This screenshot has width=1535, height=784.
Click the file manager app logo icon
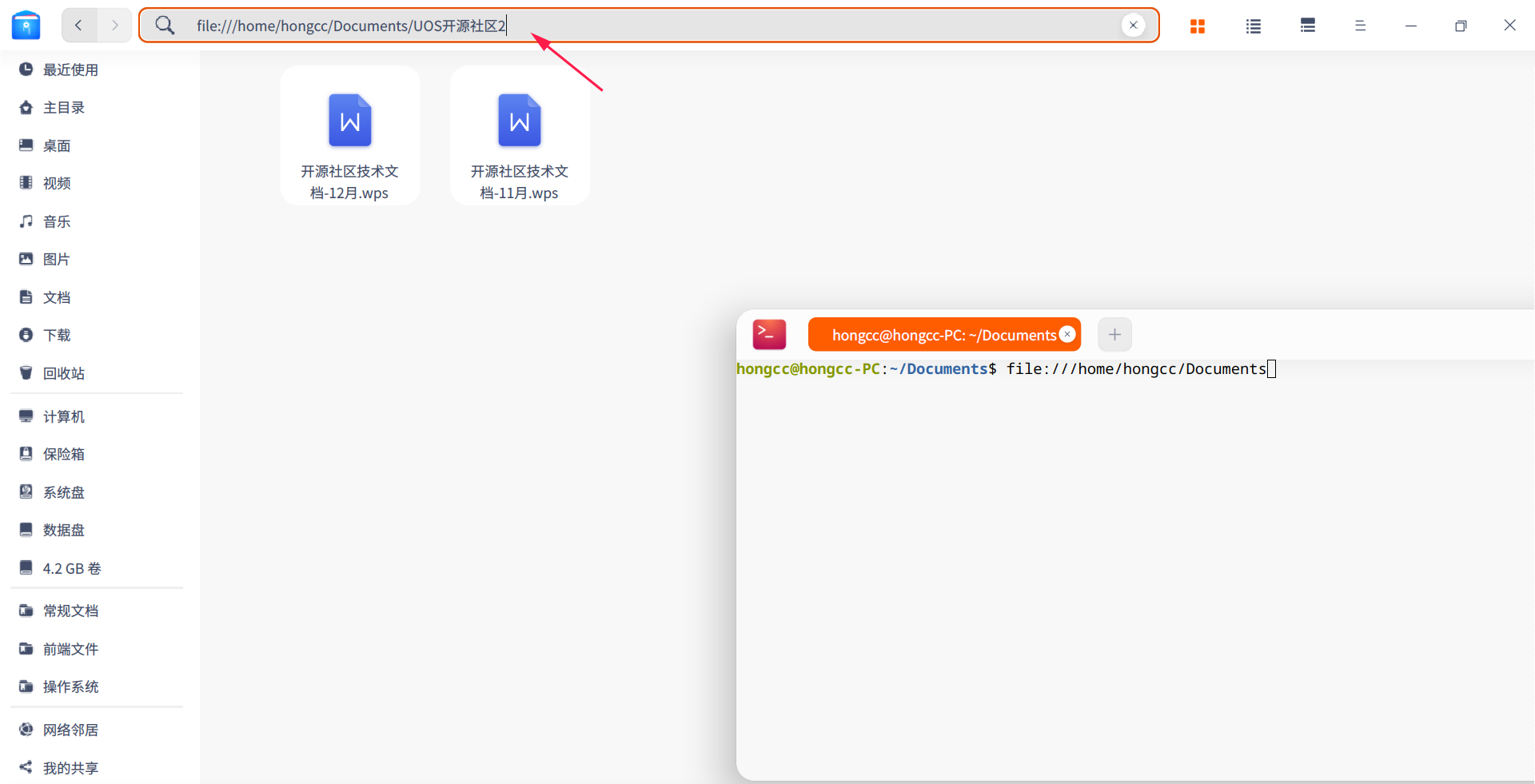(x=26, y=26)
